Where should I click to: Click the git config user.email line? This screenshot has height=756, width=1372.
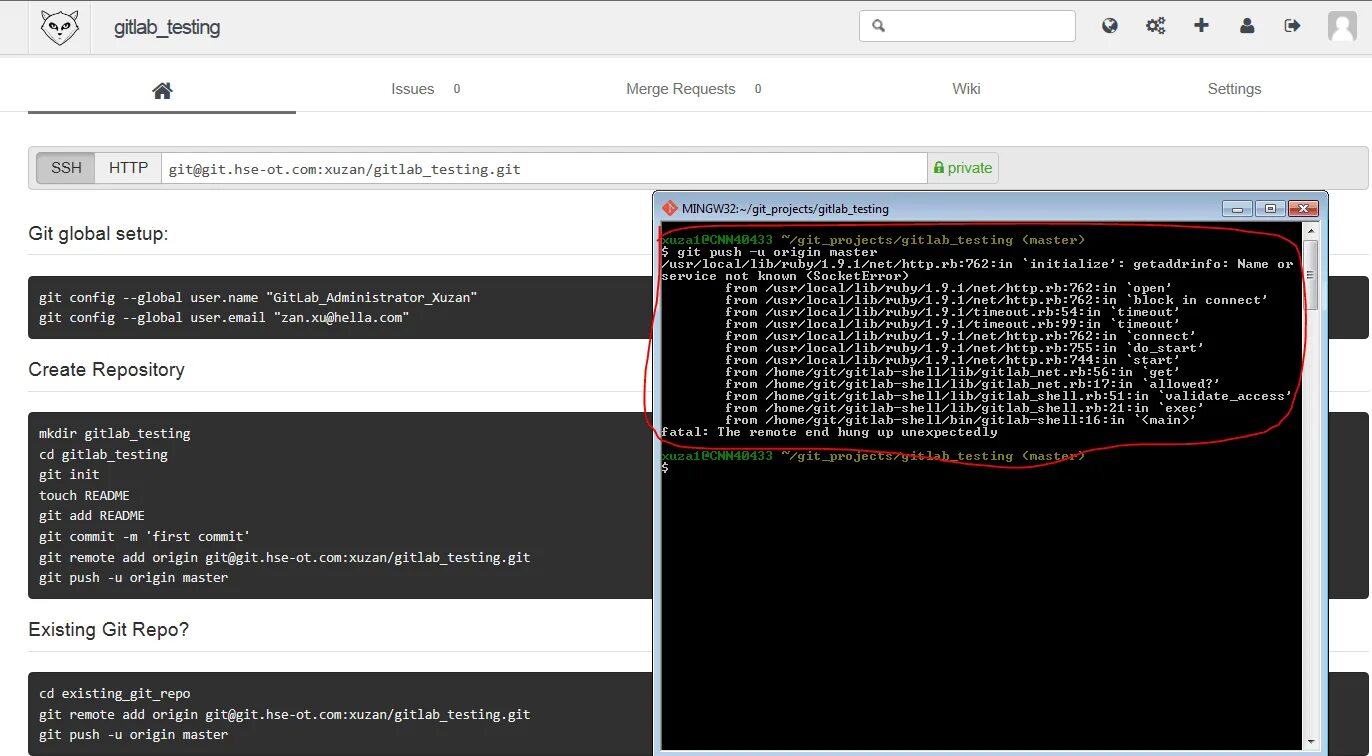click(x=224, y=318)
